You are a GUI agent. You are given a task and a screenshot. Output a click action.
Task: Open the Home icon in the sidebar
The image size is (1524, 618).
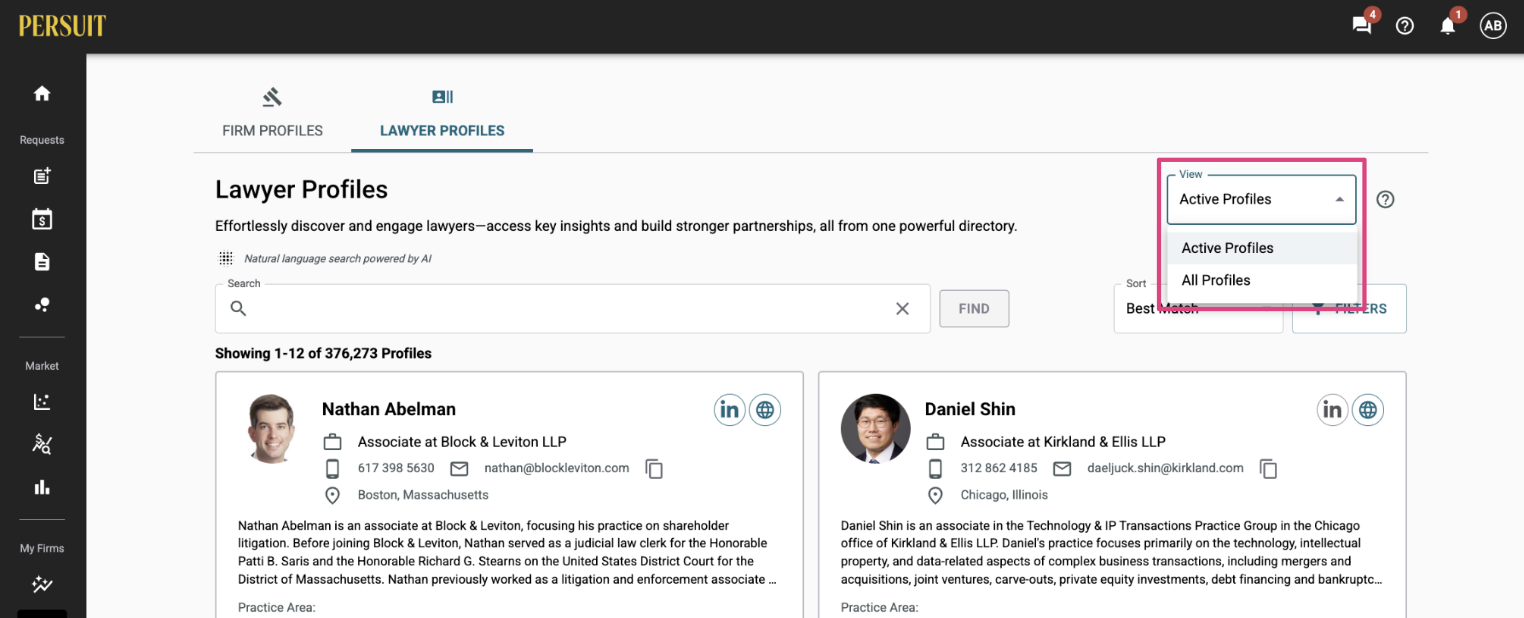(42, 93)
